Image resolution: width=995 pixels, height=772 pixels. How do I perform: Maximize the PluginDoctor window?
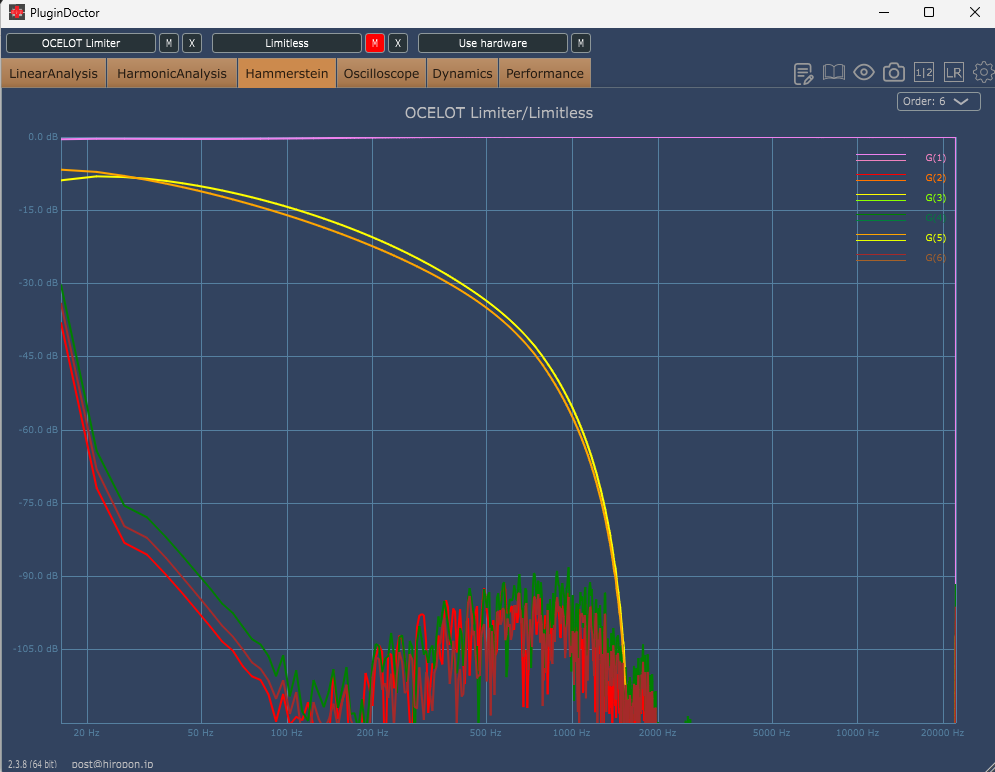[929, 13]
